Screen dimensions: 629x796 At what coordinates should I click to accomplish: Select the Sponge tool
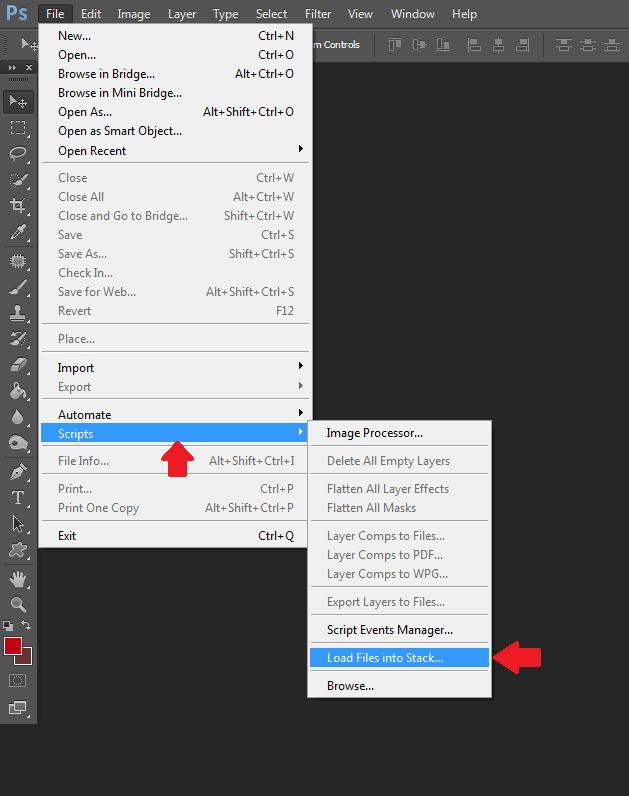18,443
